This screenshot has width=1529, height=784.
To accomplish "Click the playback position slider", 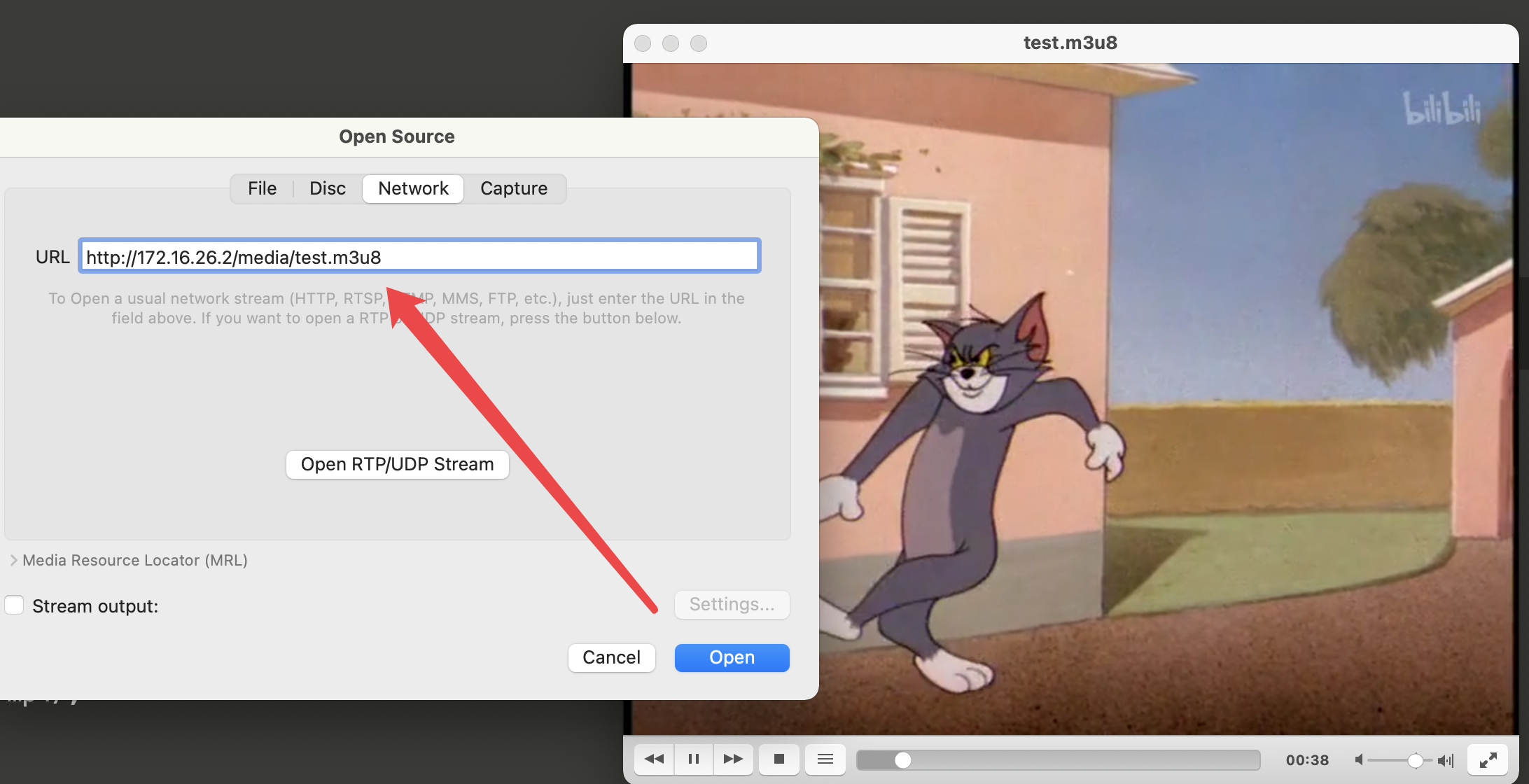I will coord(1057,759).
